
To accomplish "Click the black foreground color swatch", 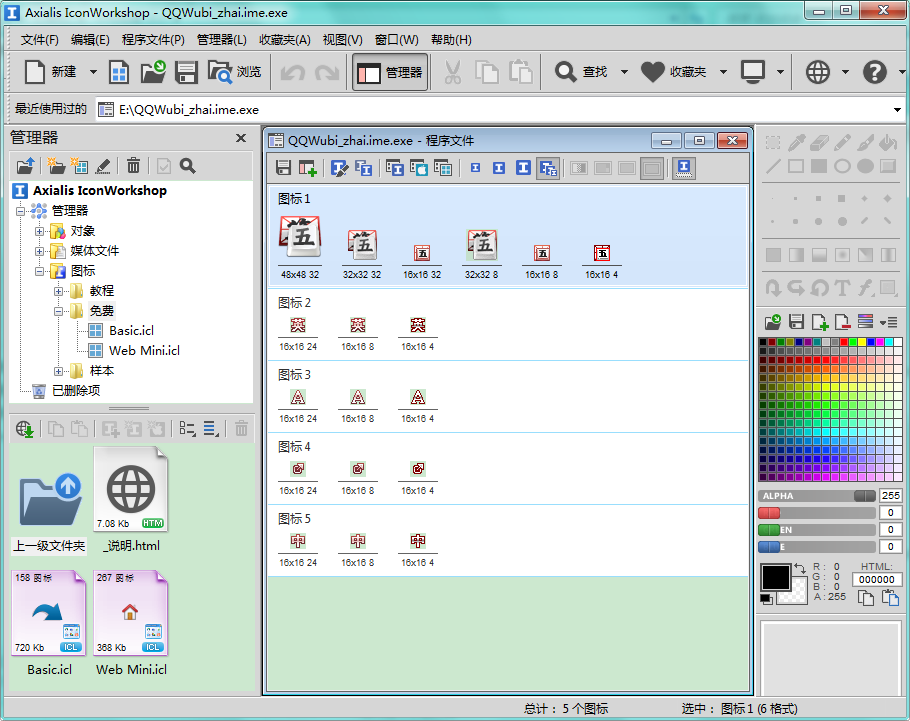I will [x=775, y=578].
